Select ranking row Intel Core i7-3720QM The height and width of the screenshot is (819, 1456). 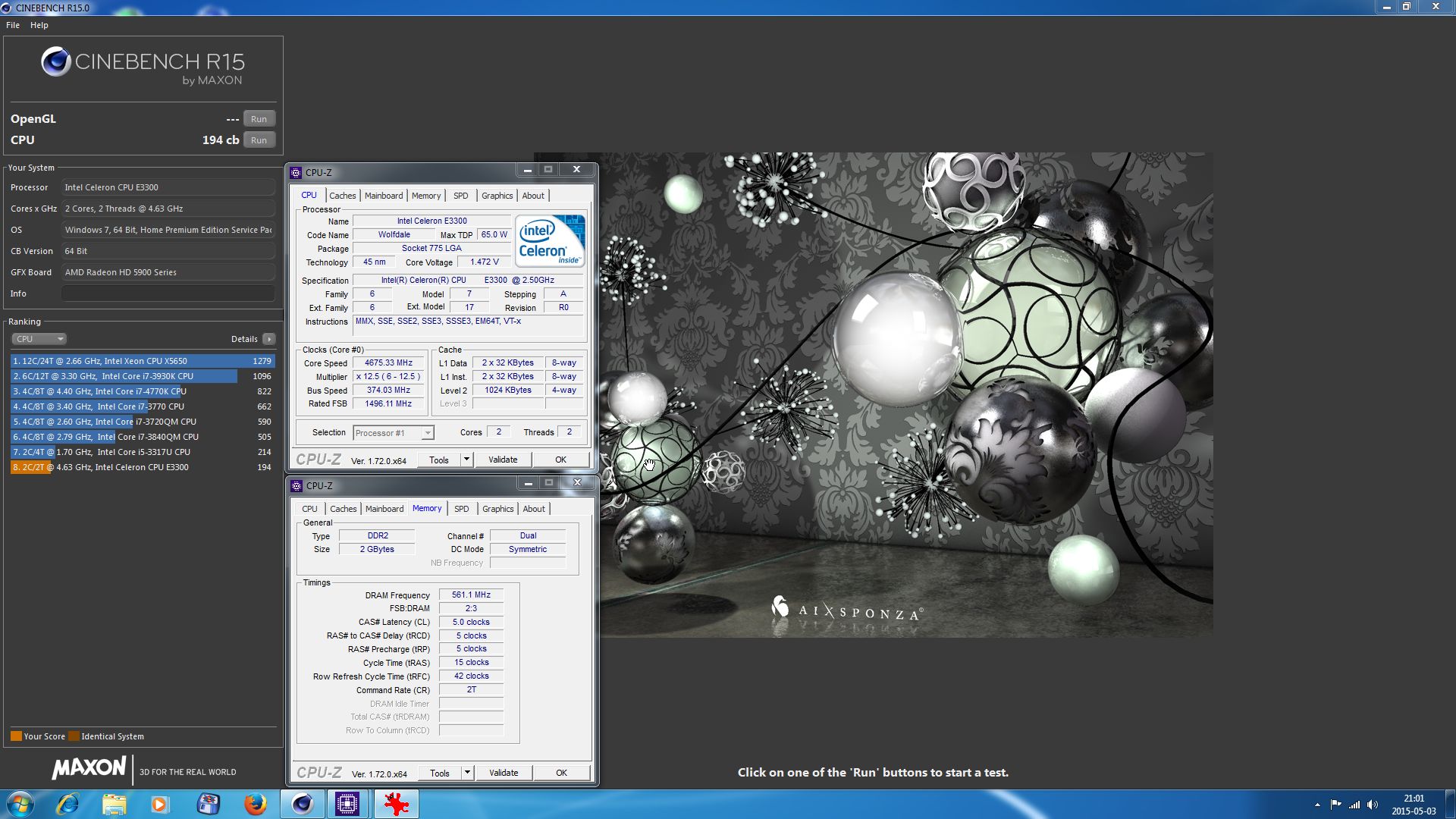point(142,422)
